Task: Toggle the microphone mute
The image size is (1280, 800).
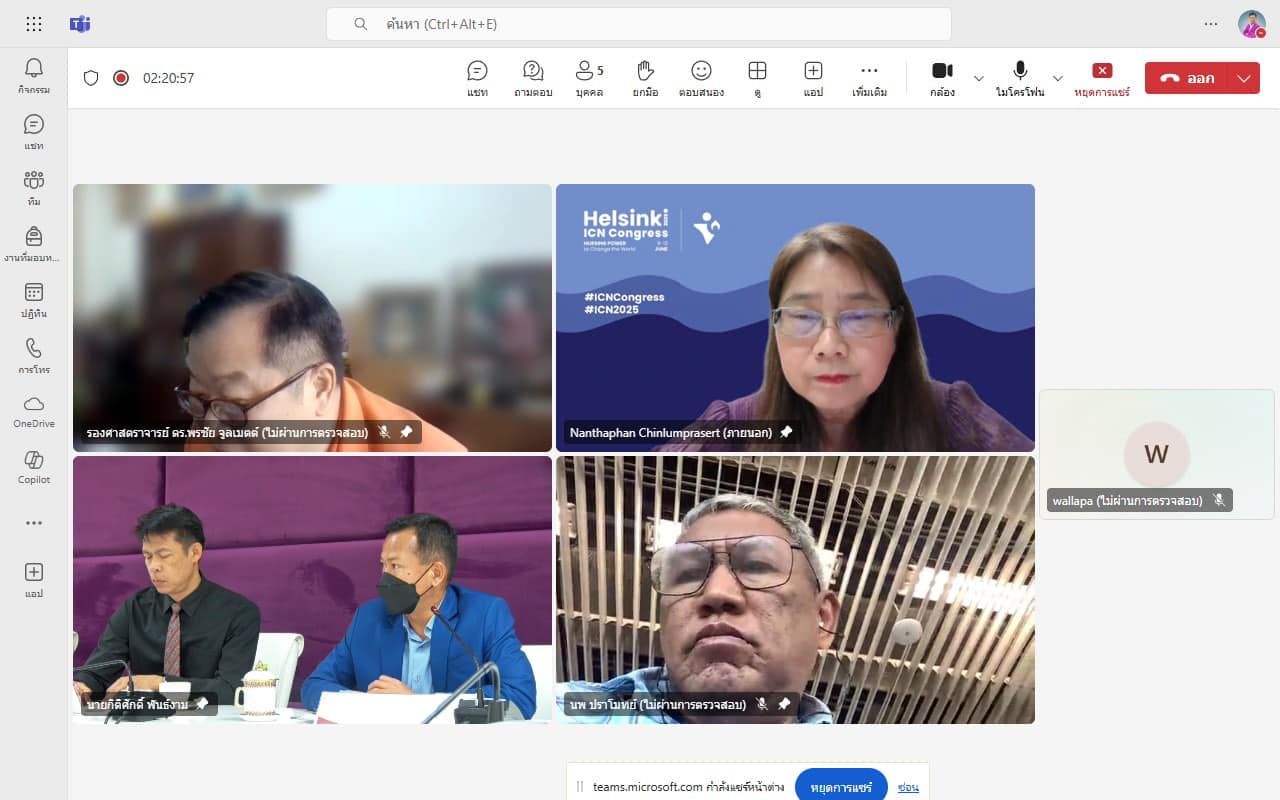Action: (x=1020, y=78)
